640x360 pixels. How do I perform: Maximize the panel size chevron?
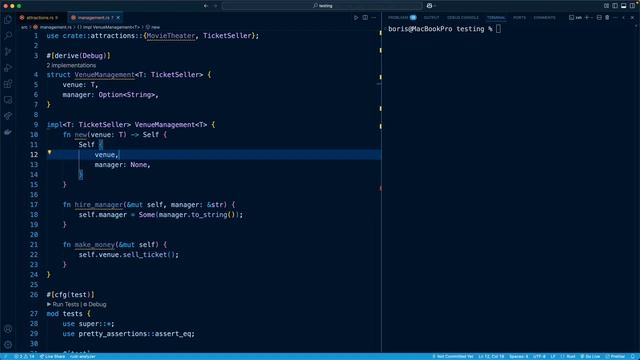624,18
